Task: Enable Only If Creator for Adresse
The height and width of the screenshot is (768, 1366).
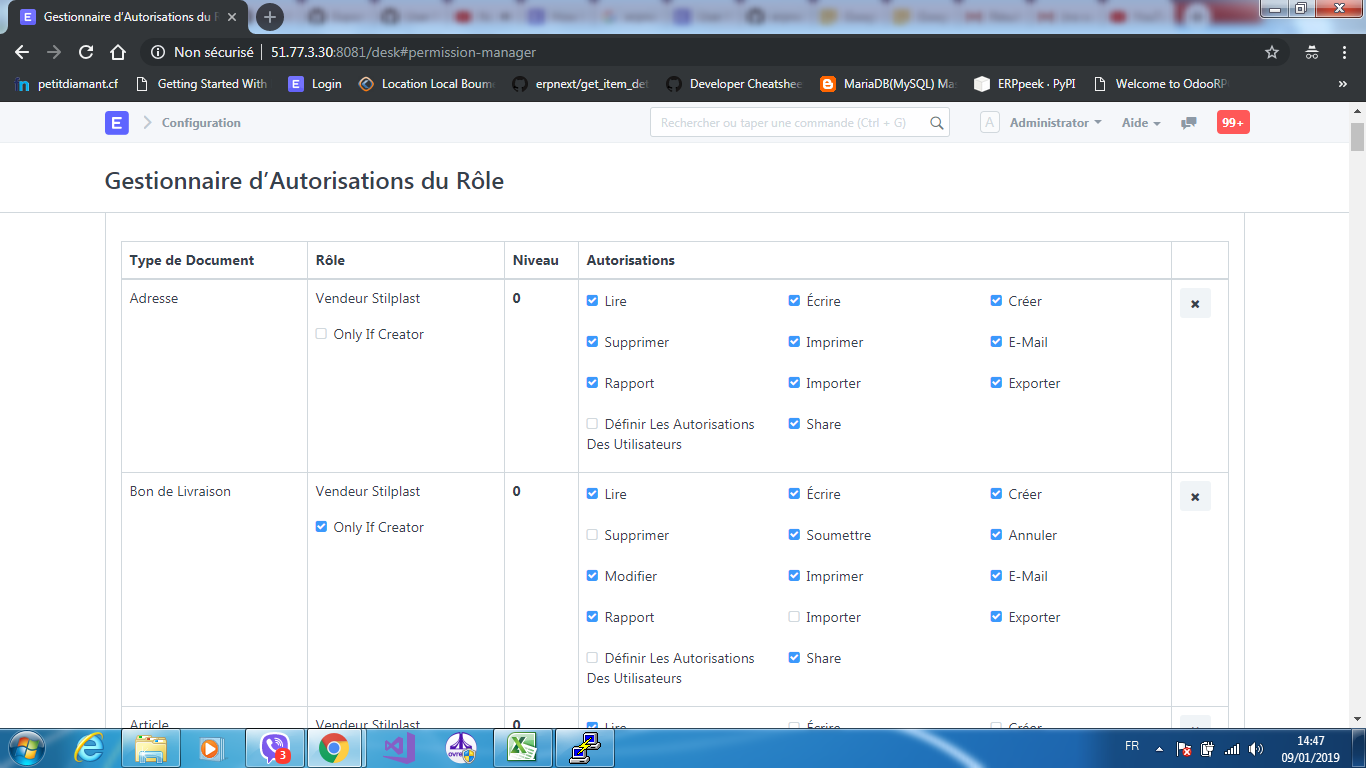Action: [x=321, y=334]
